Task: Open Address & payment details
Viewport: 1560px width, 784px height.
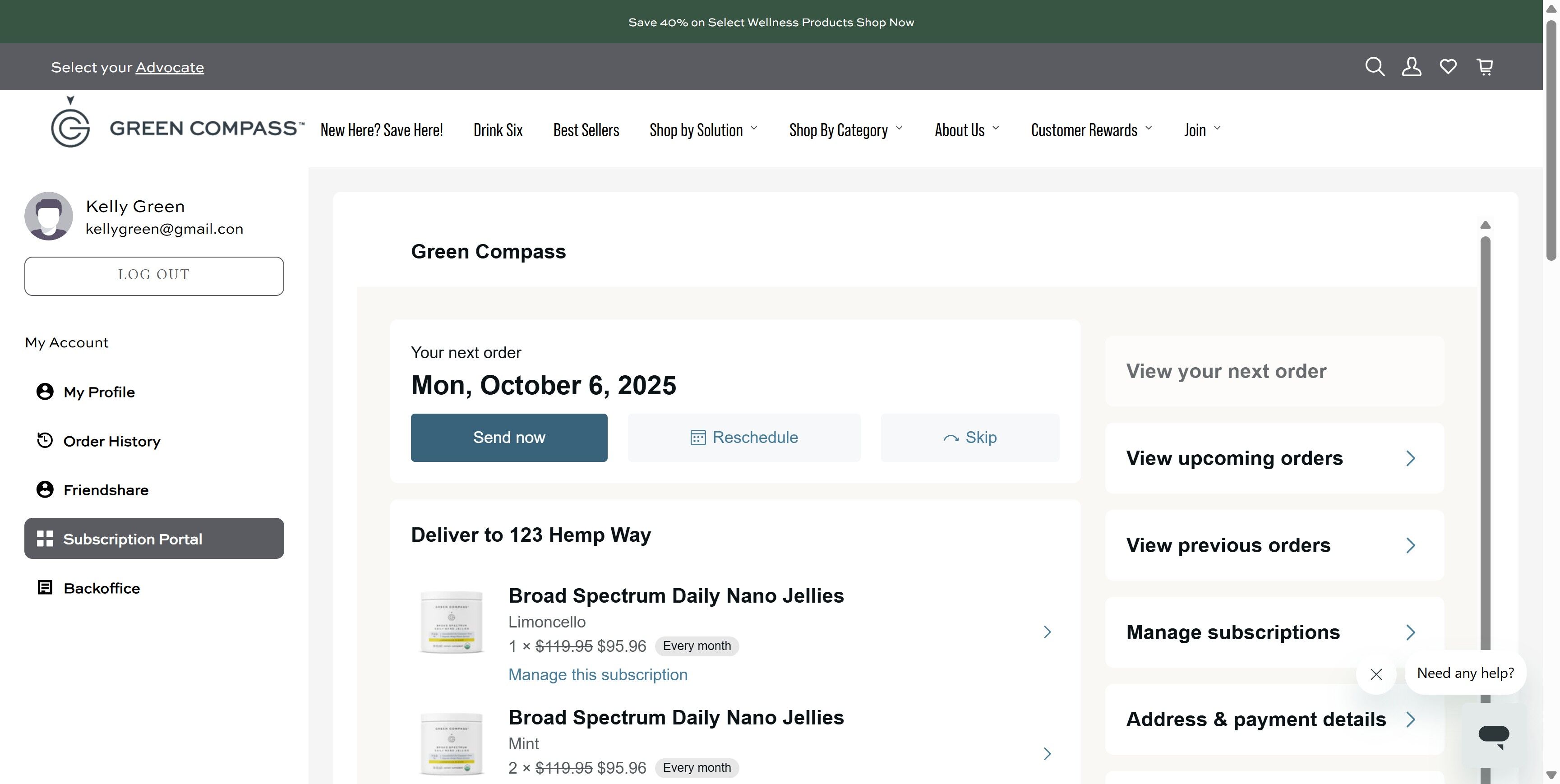Action: tap(1274, 719)
